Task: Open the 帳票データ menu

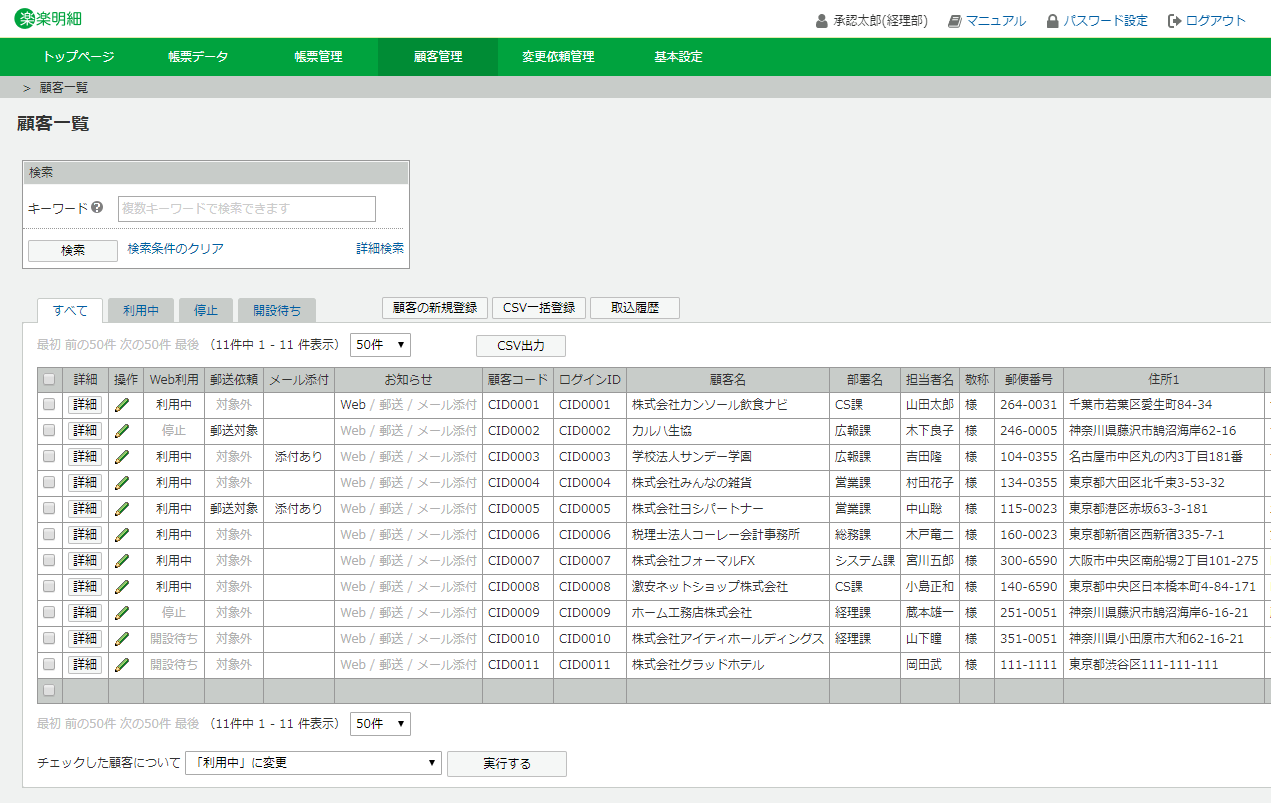Action: [x=198, y=57]
